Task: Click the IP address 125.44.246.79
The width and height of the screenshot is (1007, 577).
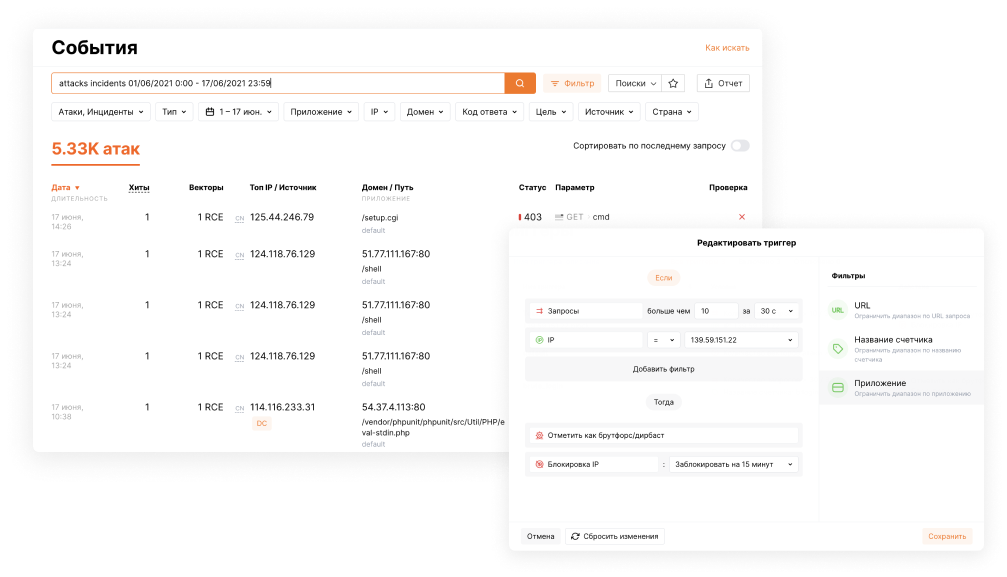Action: click(282, 217)
